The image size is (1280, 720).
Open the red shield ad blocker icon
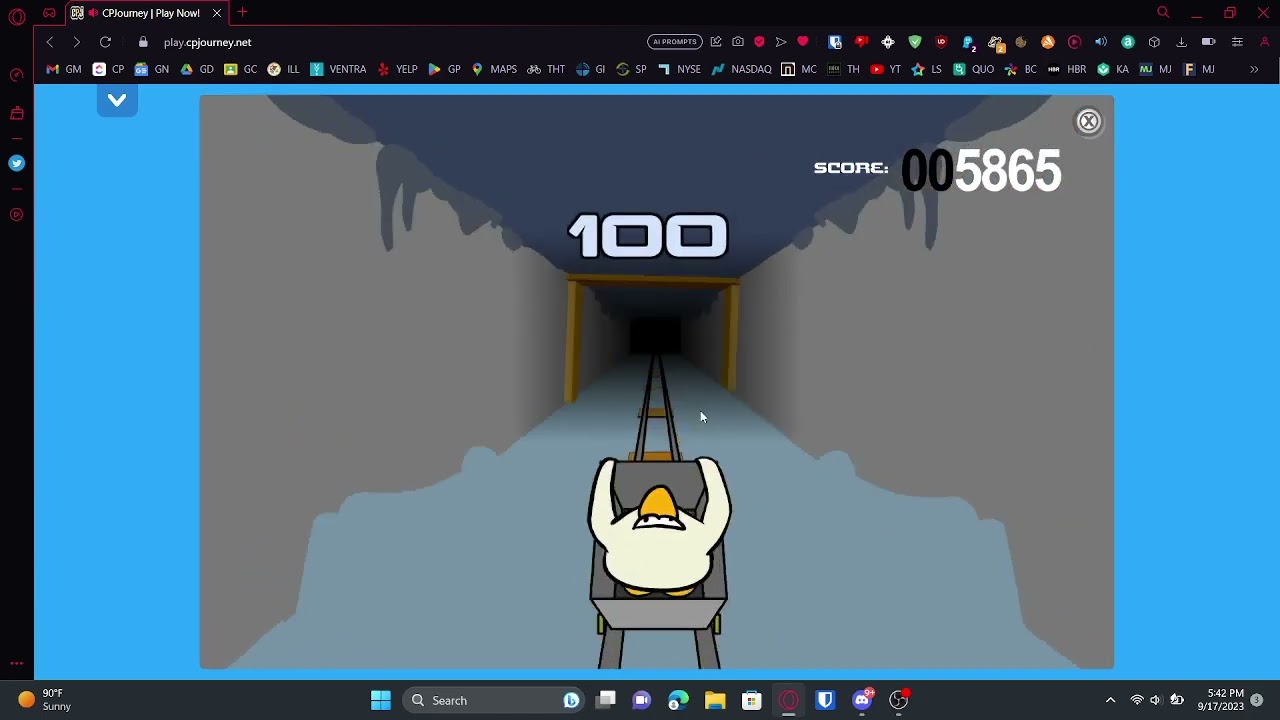[x=759, y=42]
